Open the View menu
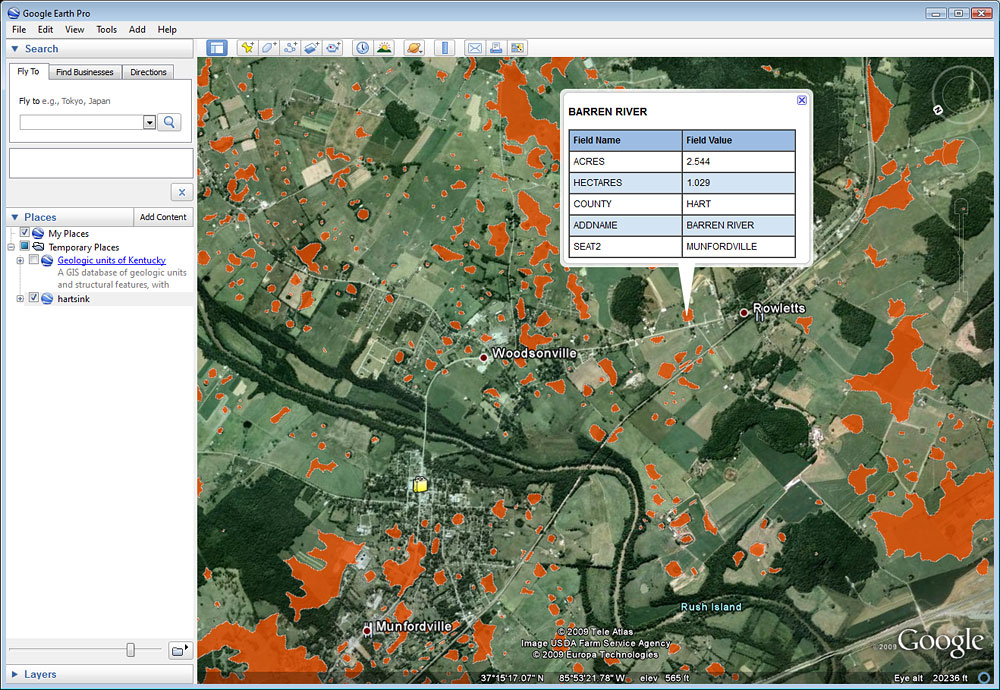1000x690 pixels. 75,29
